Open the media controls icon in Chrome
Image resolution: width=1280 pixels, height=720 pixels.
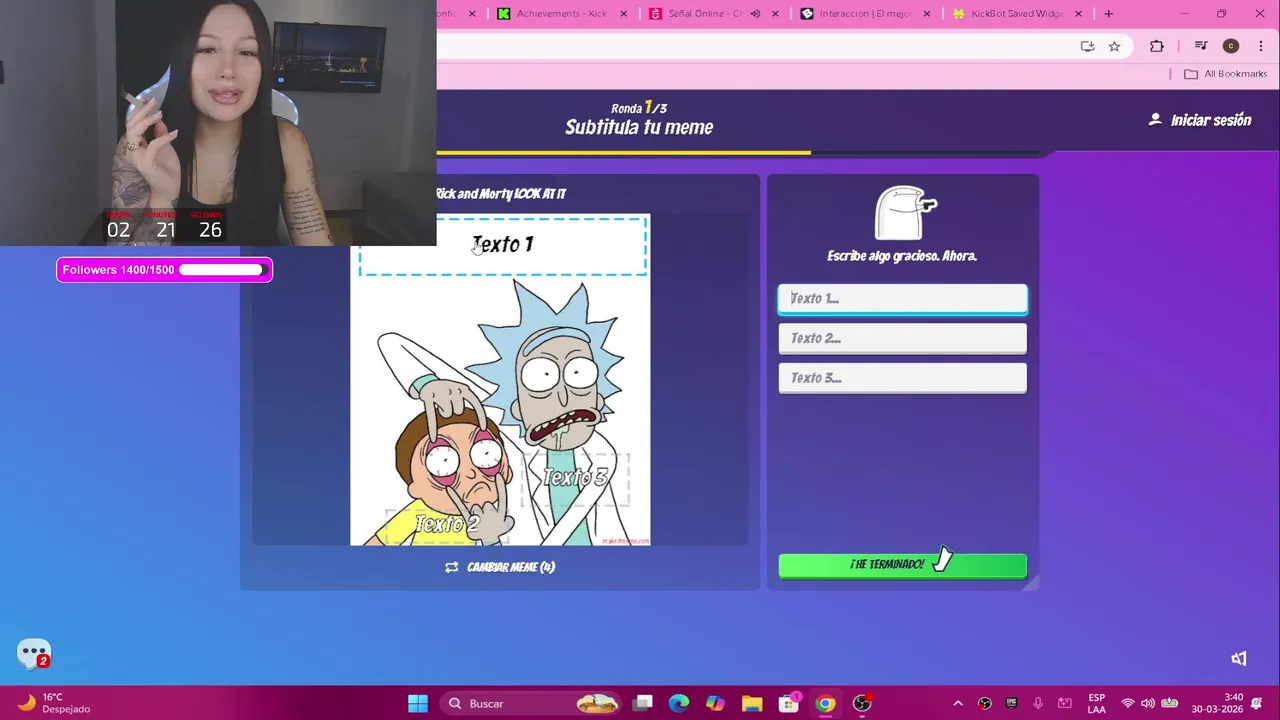[1201, 46]
